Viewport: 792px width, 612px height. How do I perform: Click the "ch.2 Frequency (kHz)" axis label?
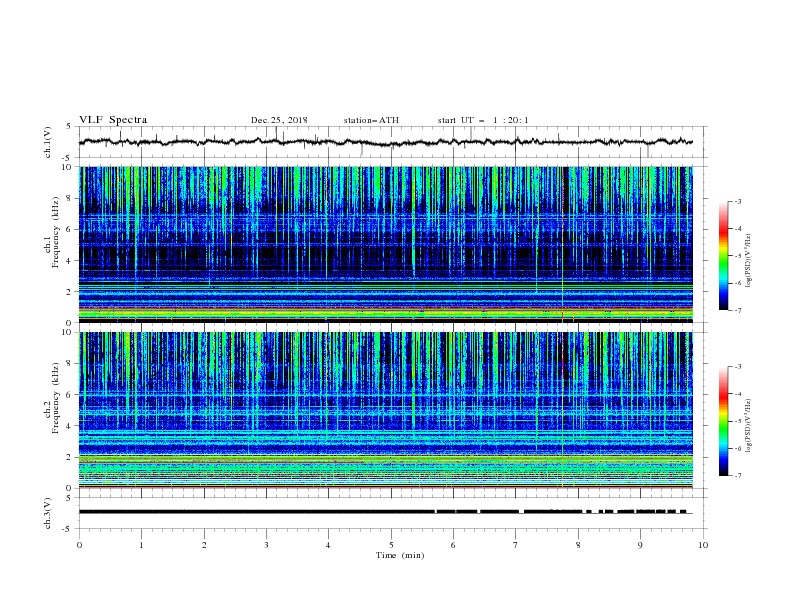click(x=52, y=398)
